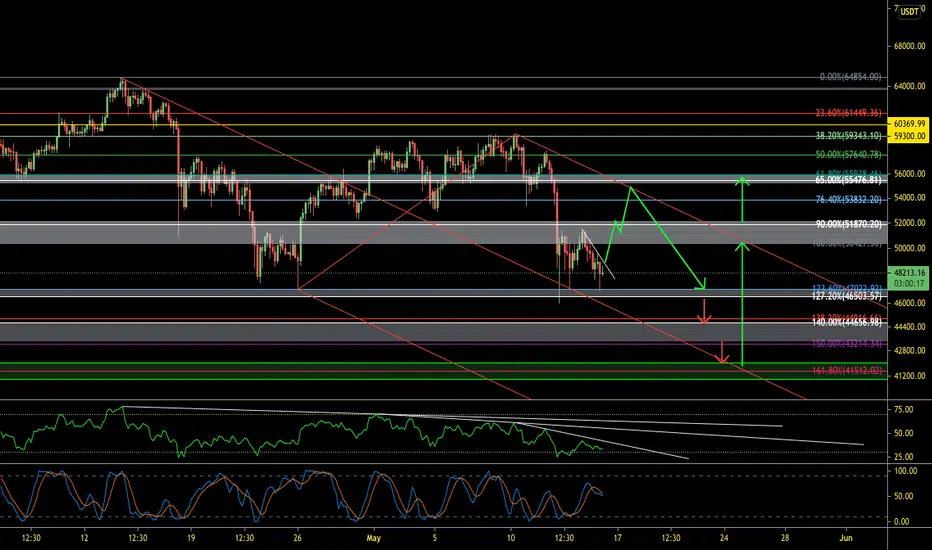The height and width of the screenshot is (550, 932).
Task: Click the May label on time axis
Action: coord(373,538)
